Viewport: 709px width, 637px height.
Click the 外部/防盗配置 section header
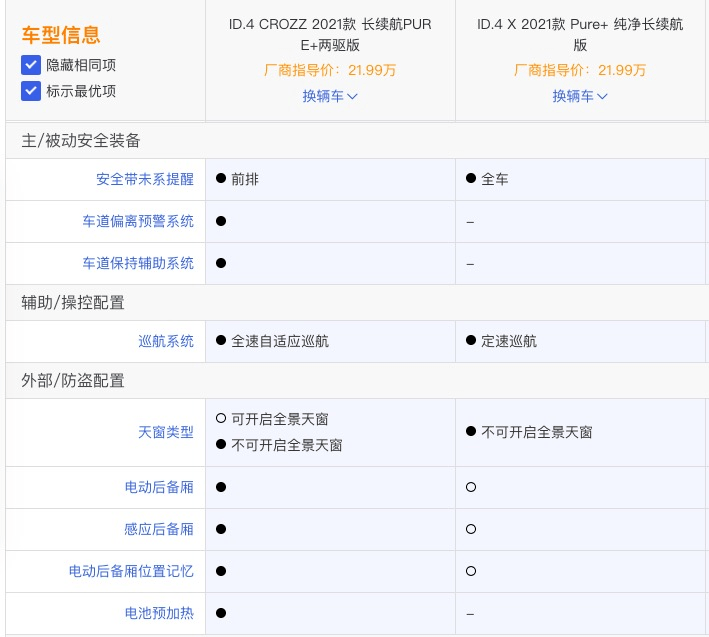click(x=73, y=380)
